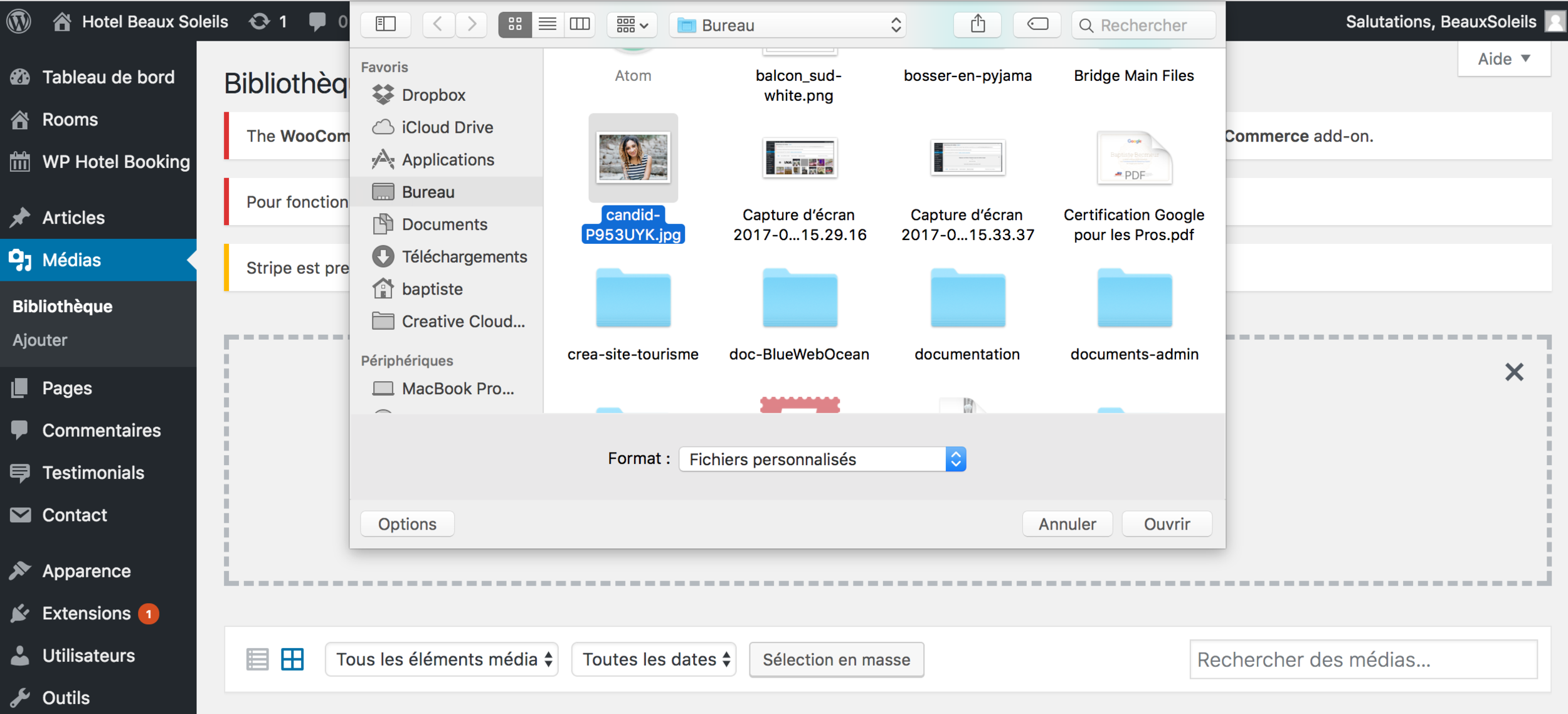The width and height of the screenshot is (1568, 714).
Task: Switch file dialog to list view
Action: point(547,24)
